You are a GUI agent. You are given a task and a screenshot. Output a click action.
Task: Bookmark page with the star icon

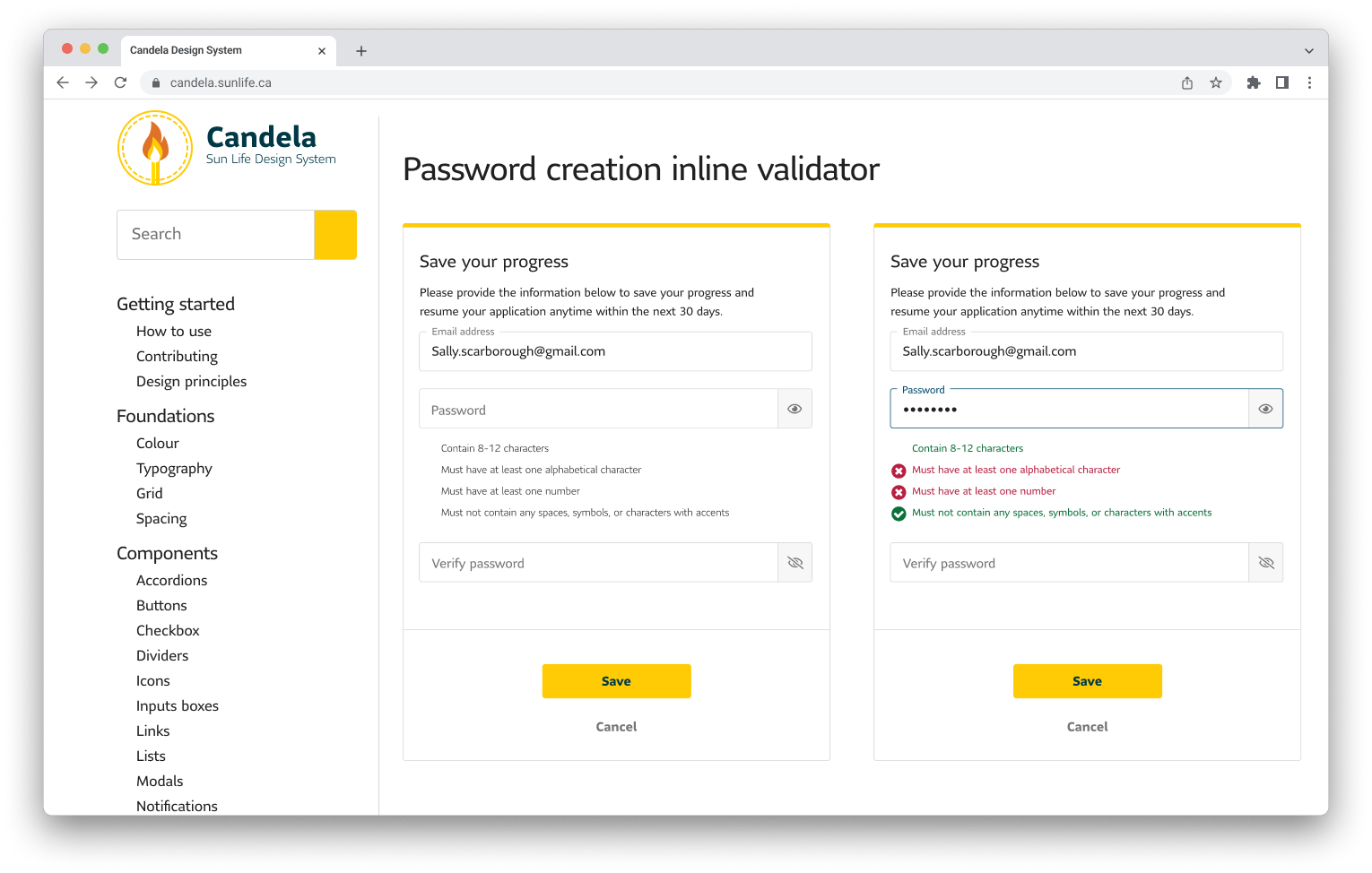[x=1216, y=82]
